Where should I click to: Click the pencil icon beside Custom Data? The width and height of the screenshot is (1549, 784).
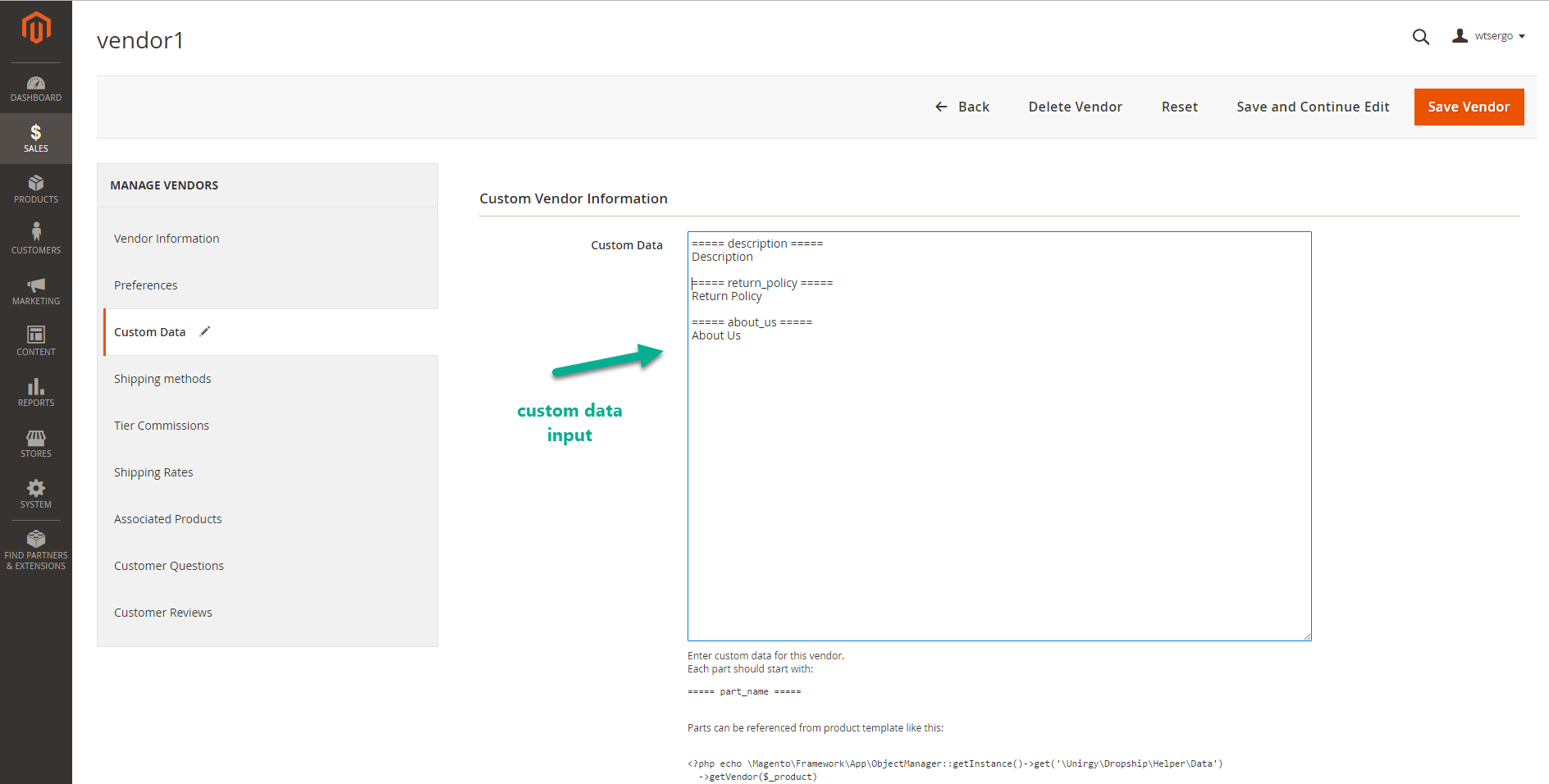point(205,331)
